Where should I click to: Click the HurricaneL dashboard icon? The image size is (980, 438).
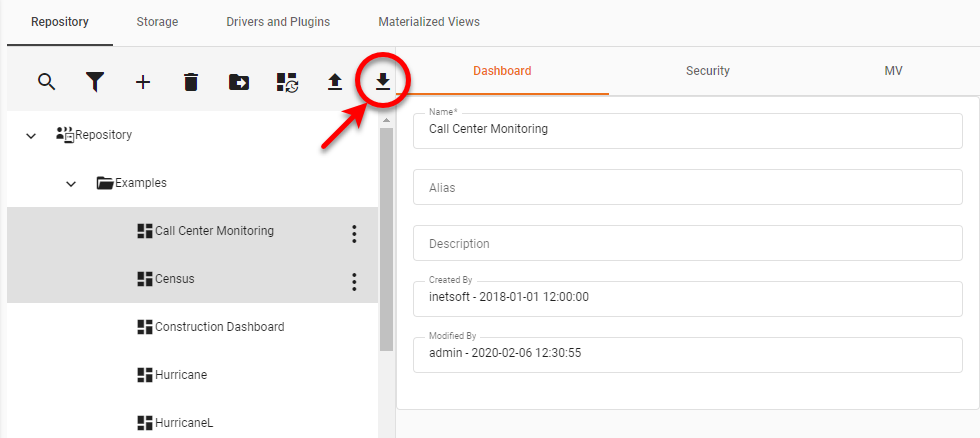(x=145, y=423)
